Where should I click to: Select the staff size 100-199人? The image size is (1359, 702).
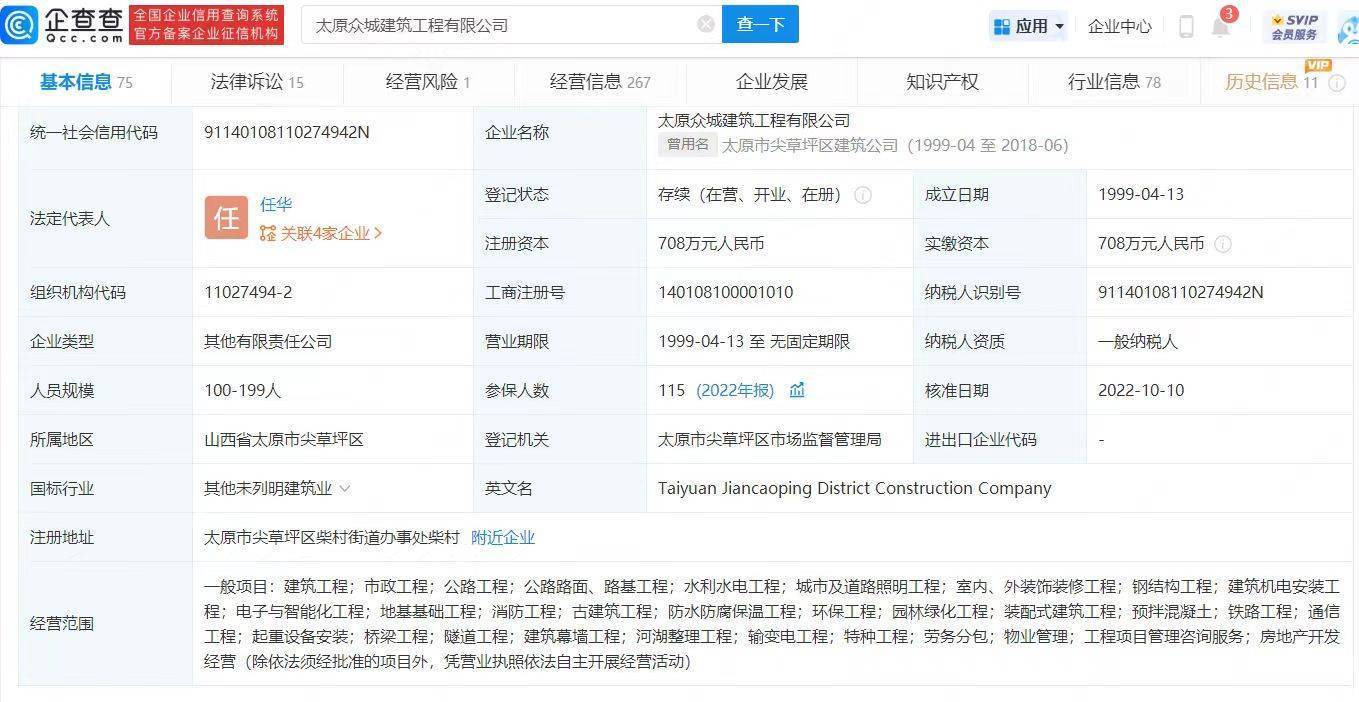243,391
